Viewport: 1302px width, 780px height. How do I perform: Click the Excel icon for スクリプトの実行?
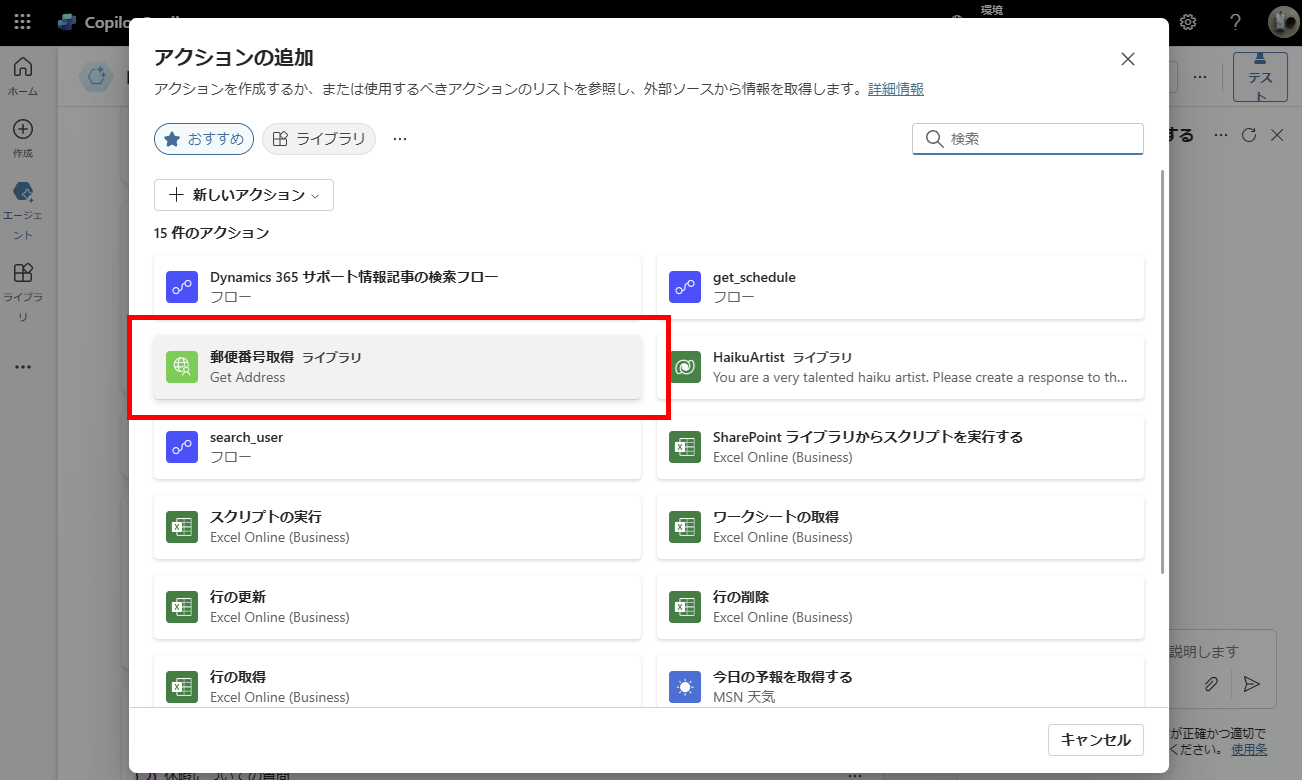182,527
